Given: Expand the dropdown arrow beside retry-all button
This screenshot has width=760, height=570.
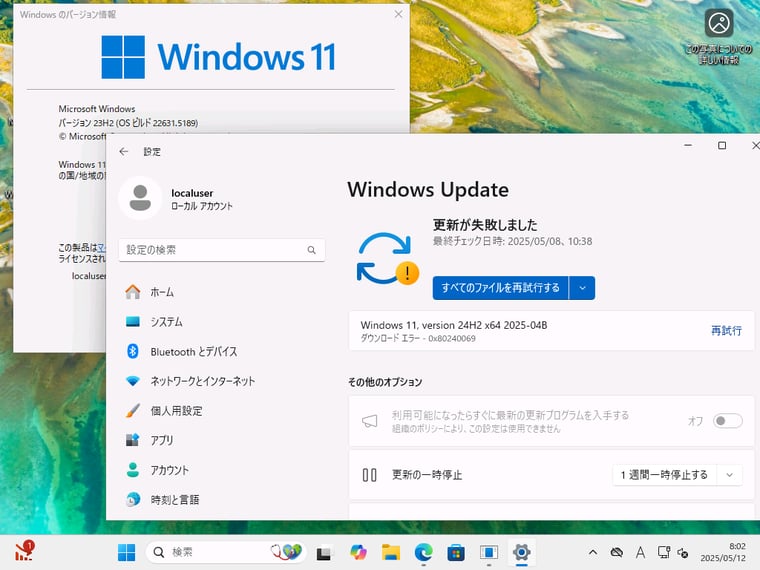Looking at the screenshot, I should pos(582,288).
